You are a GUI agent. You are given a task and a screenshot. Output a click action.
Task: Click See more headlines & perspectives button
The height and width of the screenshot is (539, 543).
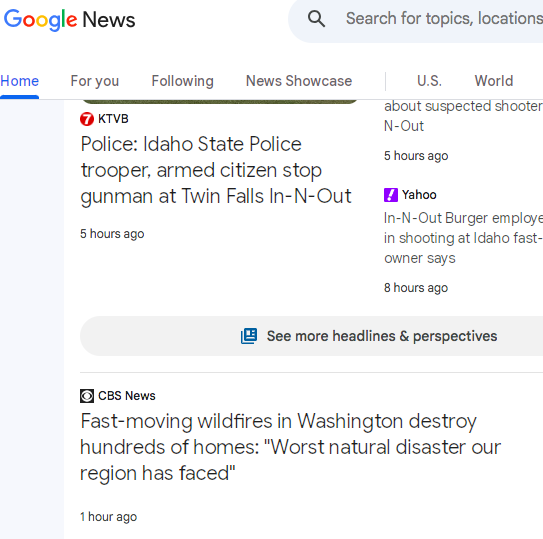point(312,336)
